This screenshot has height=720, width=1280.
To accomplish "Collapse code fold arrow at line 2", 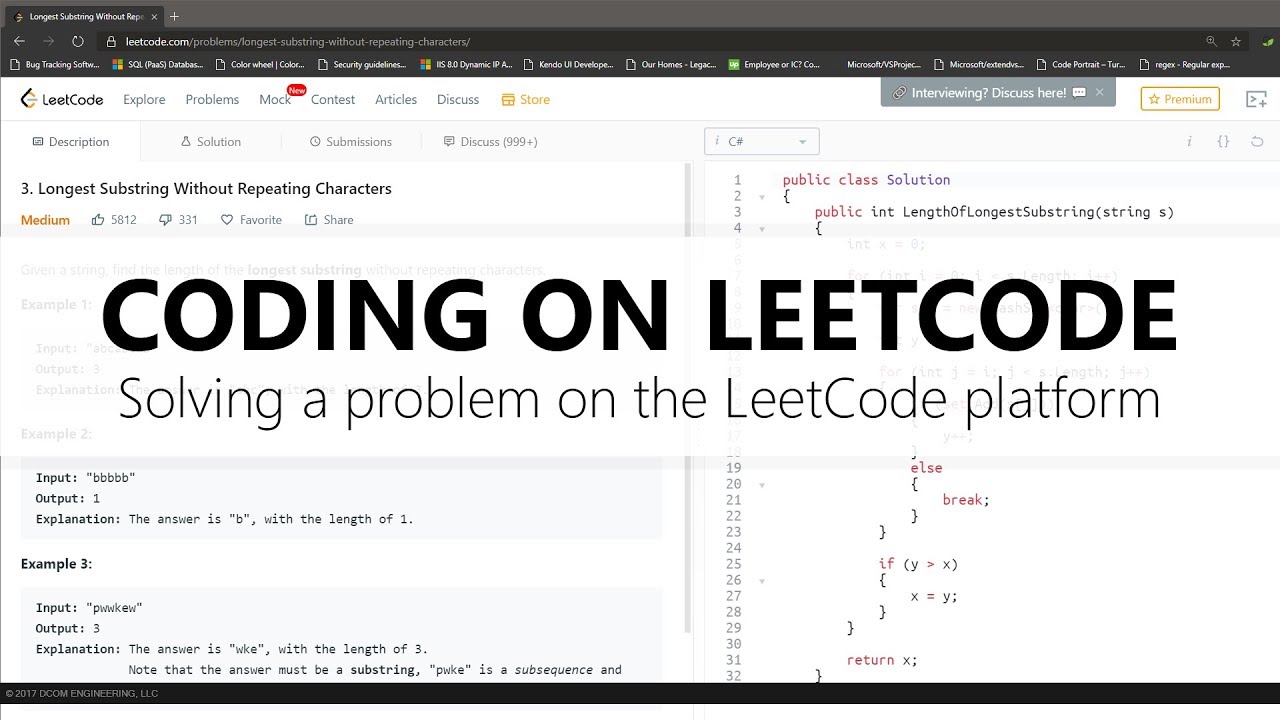I will 762,196.
